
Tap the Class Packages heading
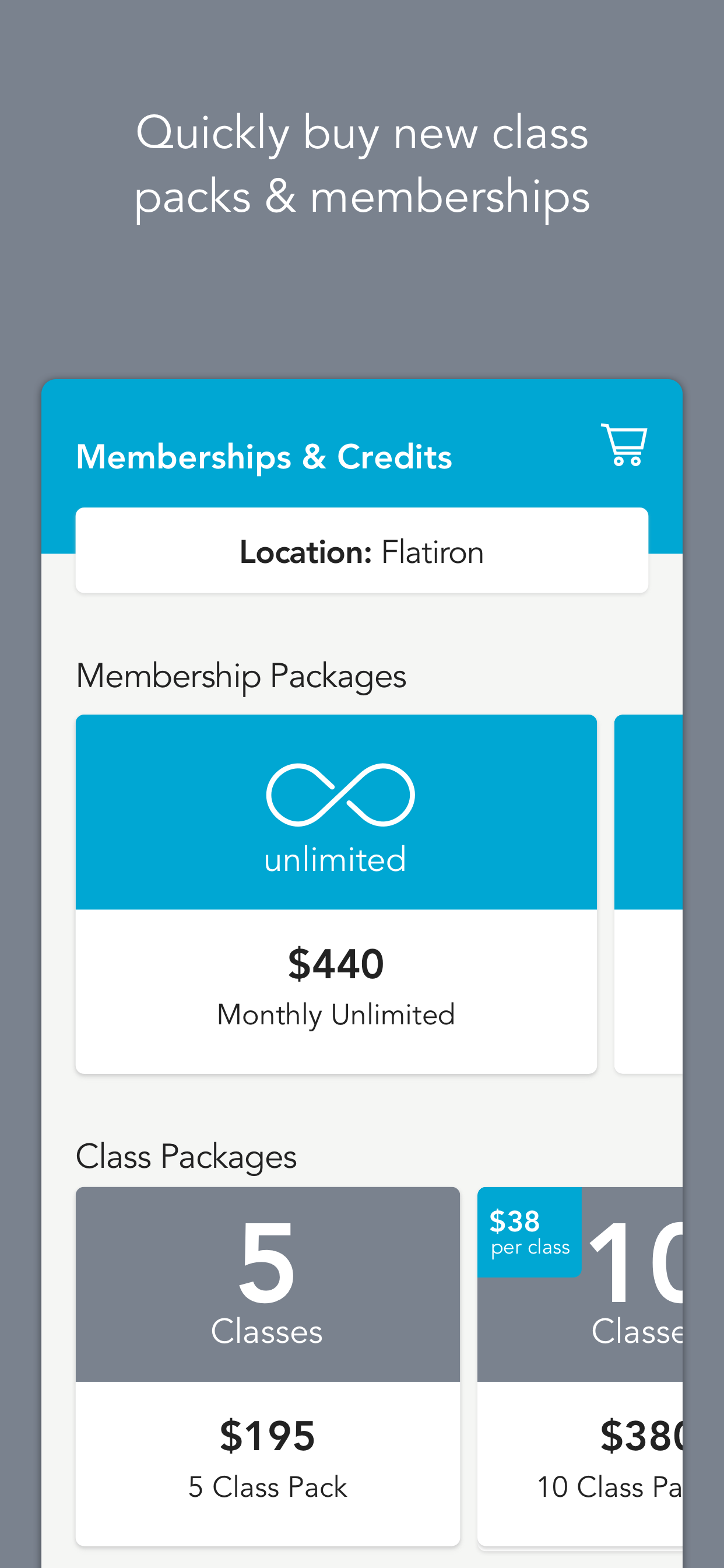[x=186, y=1157]
